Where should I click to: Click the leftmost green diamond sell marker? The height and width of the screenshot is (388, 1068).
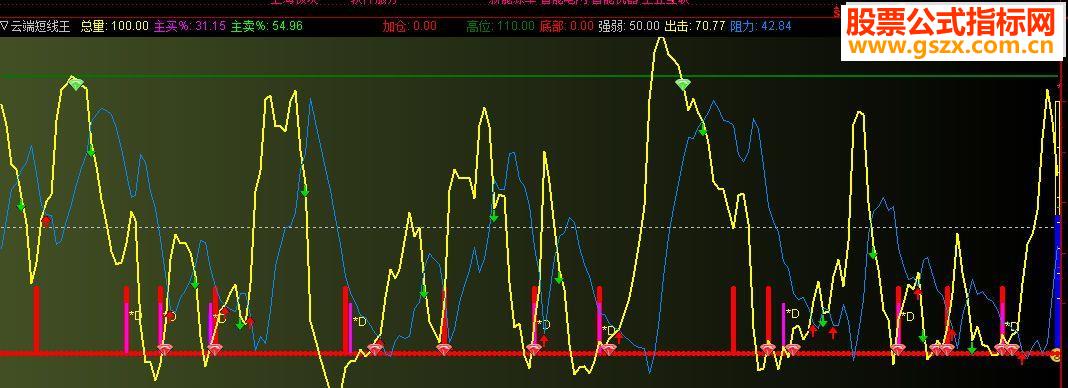point(76,84)
